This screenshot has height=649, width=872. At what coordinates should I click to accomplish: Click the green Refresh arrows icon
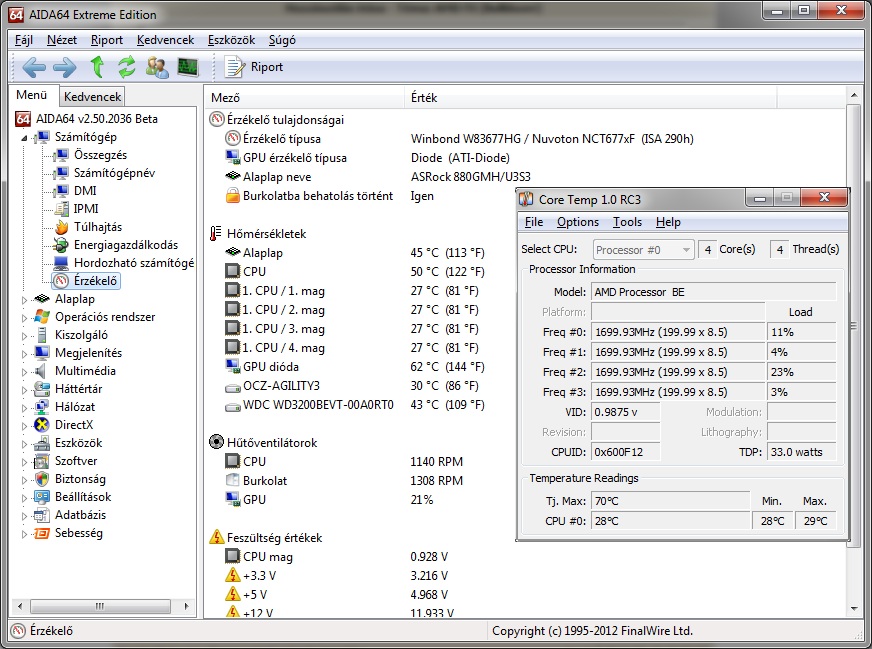pyautogui.click(x=127, y=67)
